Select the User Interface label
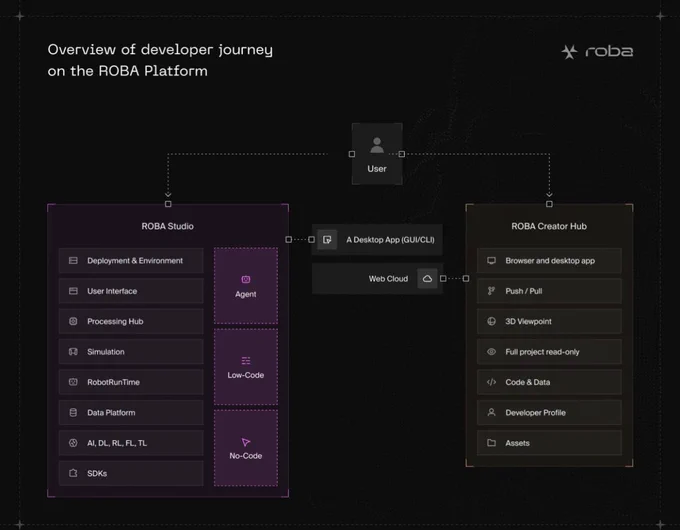Image resolution: width=680 pixels, height=530 pixels. coord(112,291)
